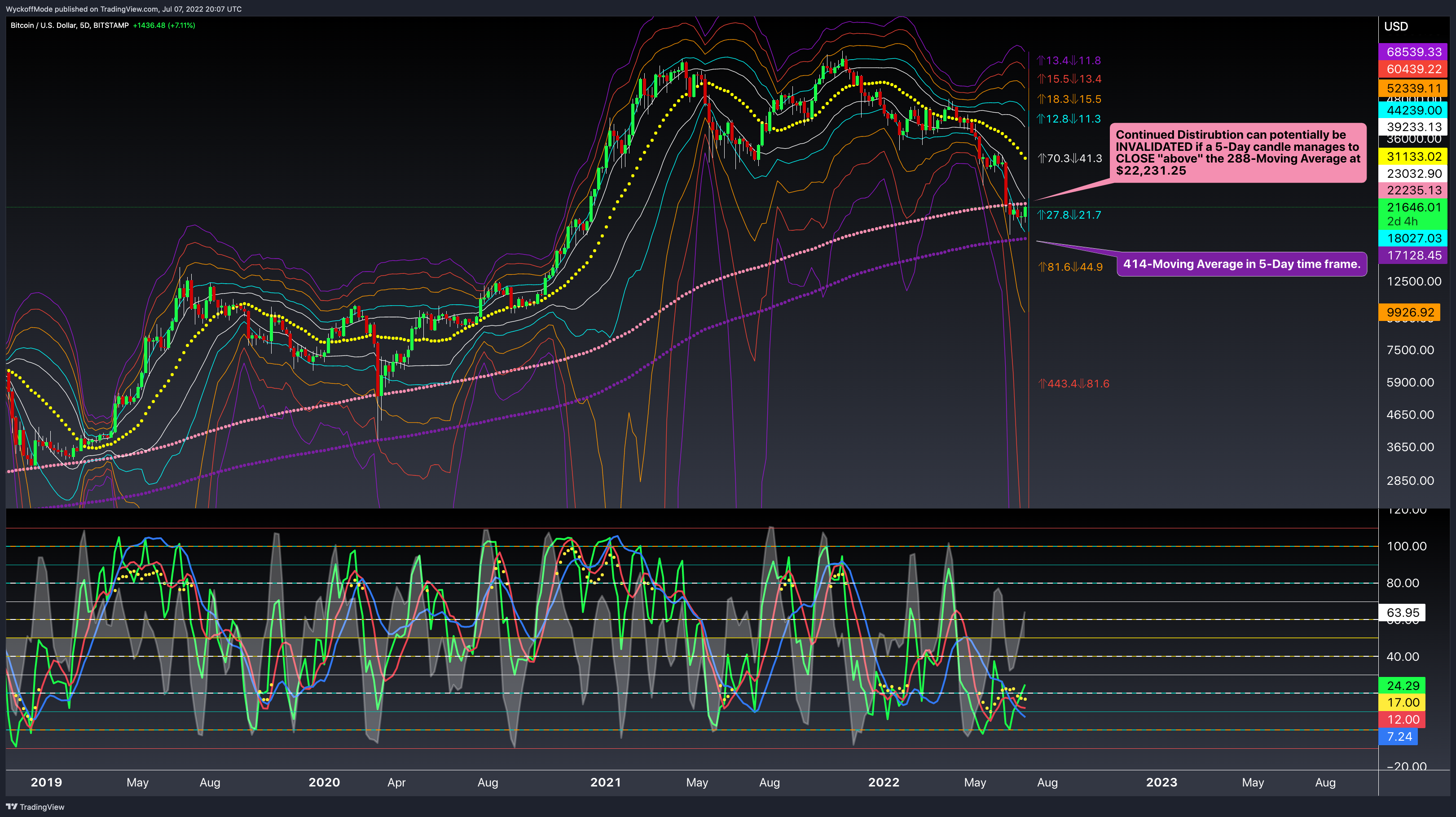Select the pink 288-Moving Average annotation callout

[1238, 153]
